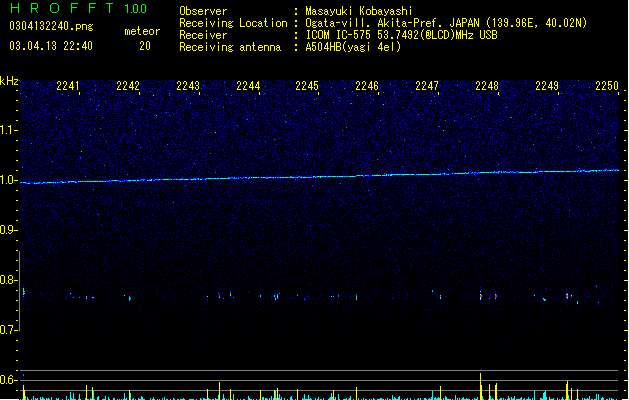Click the 2247 time marker
629x400 pixels.
click(427, 86)
